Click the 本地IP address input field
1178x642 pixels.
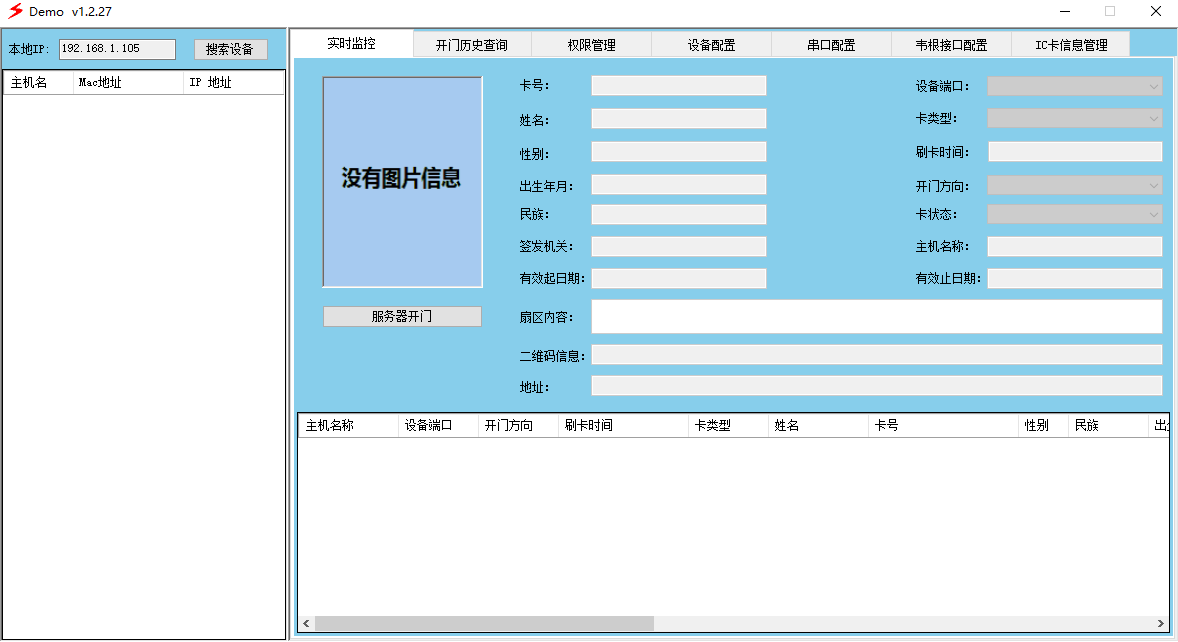coord(117,49)
